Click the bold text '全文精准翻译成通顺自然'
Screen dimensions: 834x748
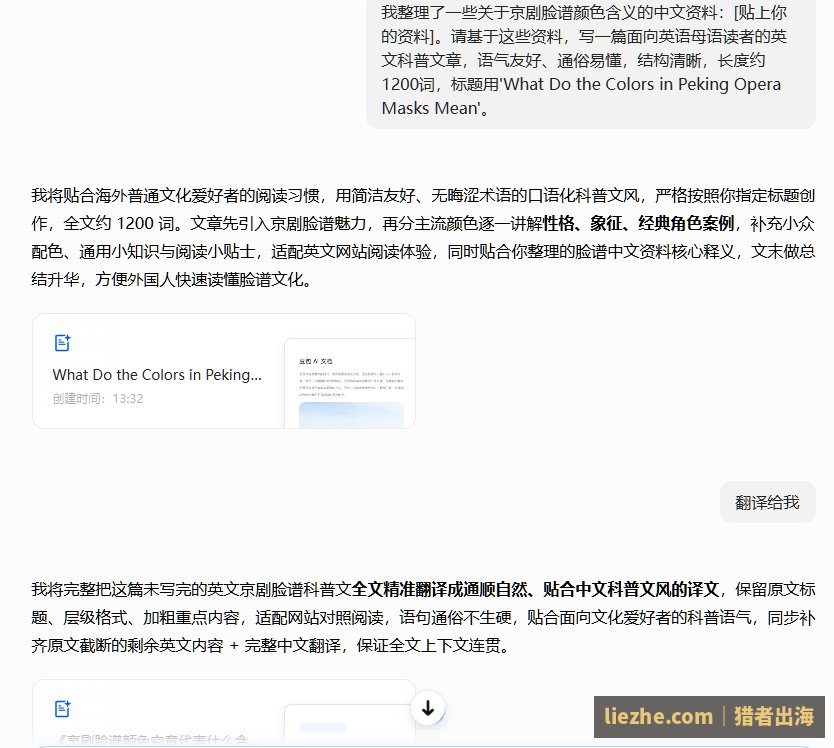click(x=439, y=589)
